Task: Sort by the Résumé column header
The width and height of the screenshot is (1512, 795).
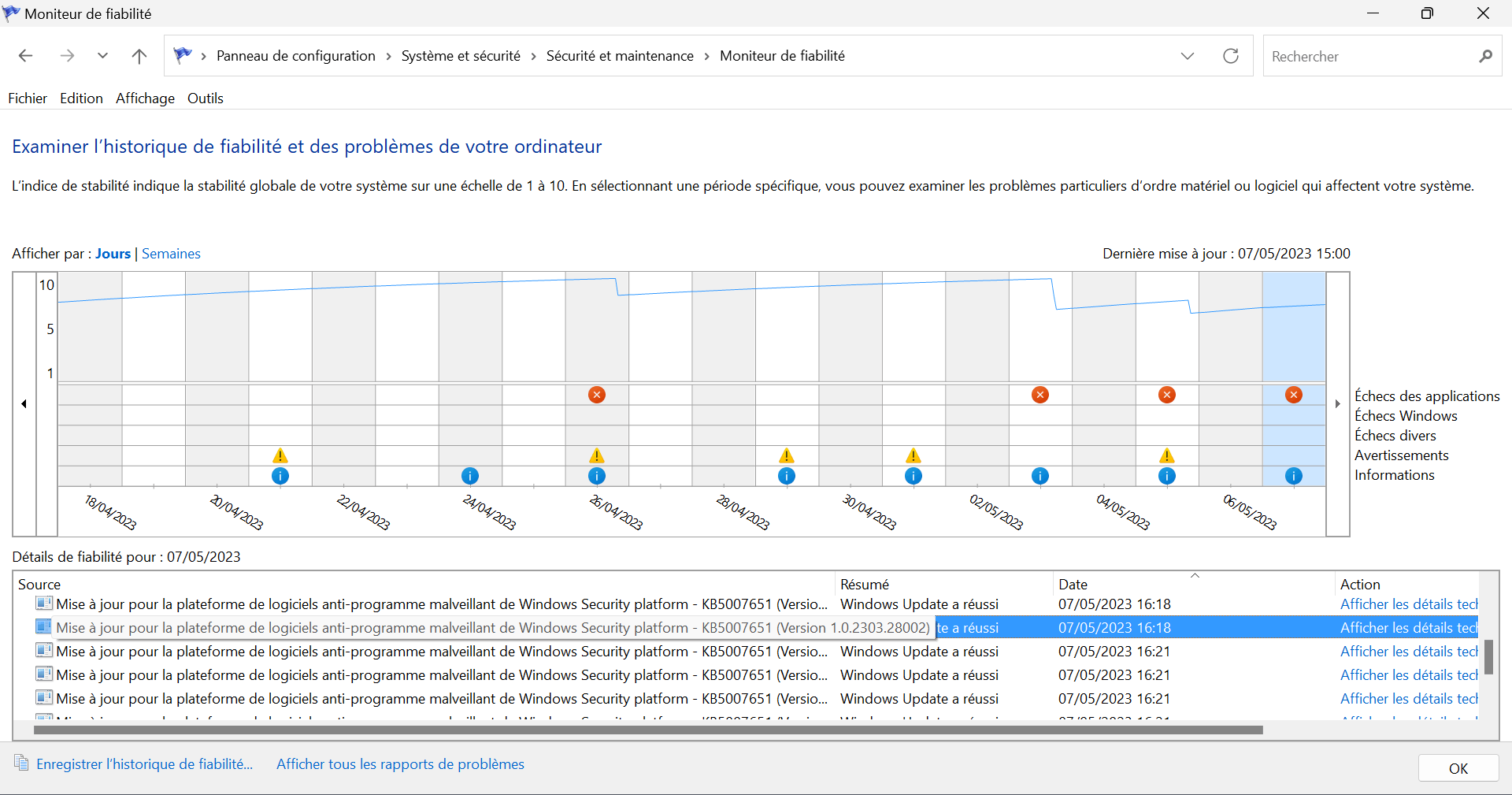Action: pyautogui.click(x=943, y=584)
